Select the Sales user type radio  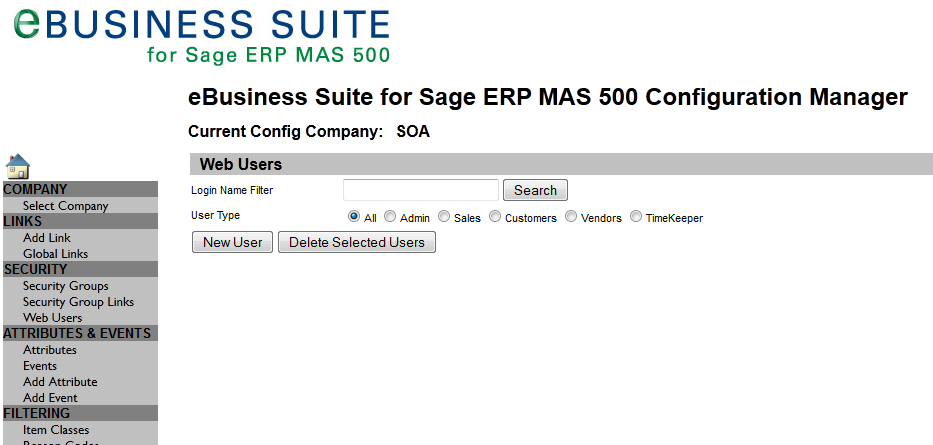[x=444, y=217]
